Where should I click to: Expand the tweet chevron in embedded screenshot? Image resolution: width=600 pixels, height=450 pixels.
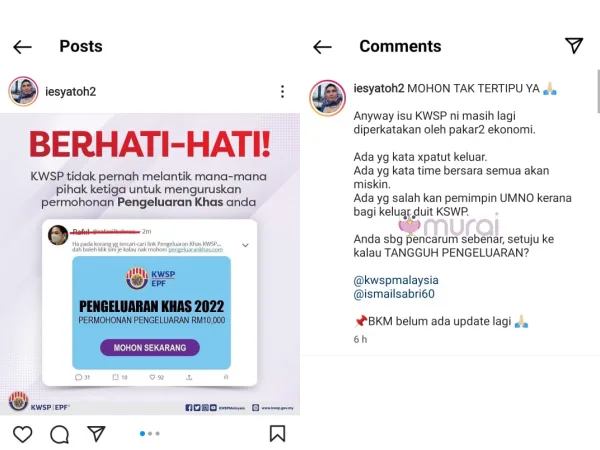[x=245, y=245]
